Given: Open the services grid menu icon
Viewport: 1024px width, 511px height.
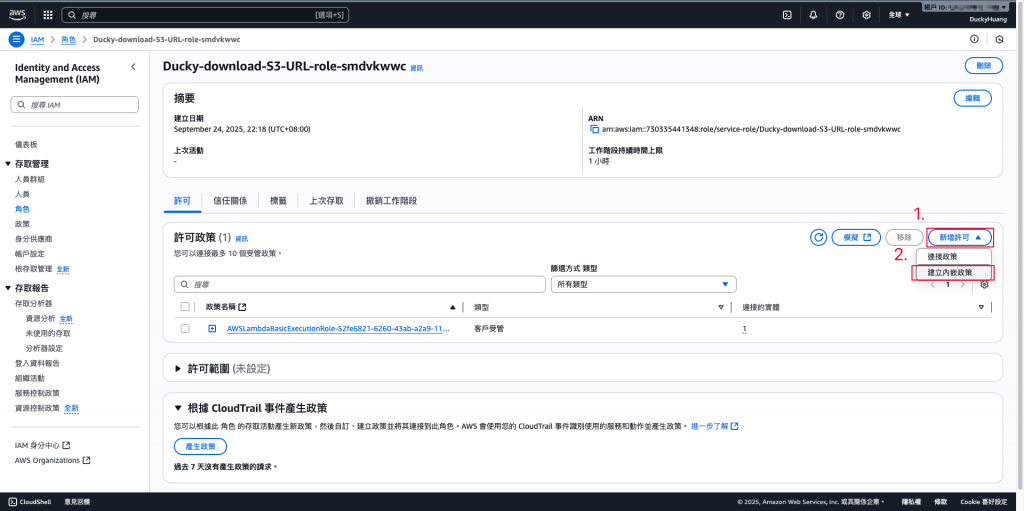Looking at the screenshot, I should tap(48, 14).
